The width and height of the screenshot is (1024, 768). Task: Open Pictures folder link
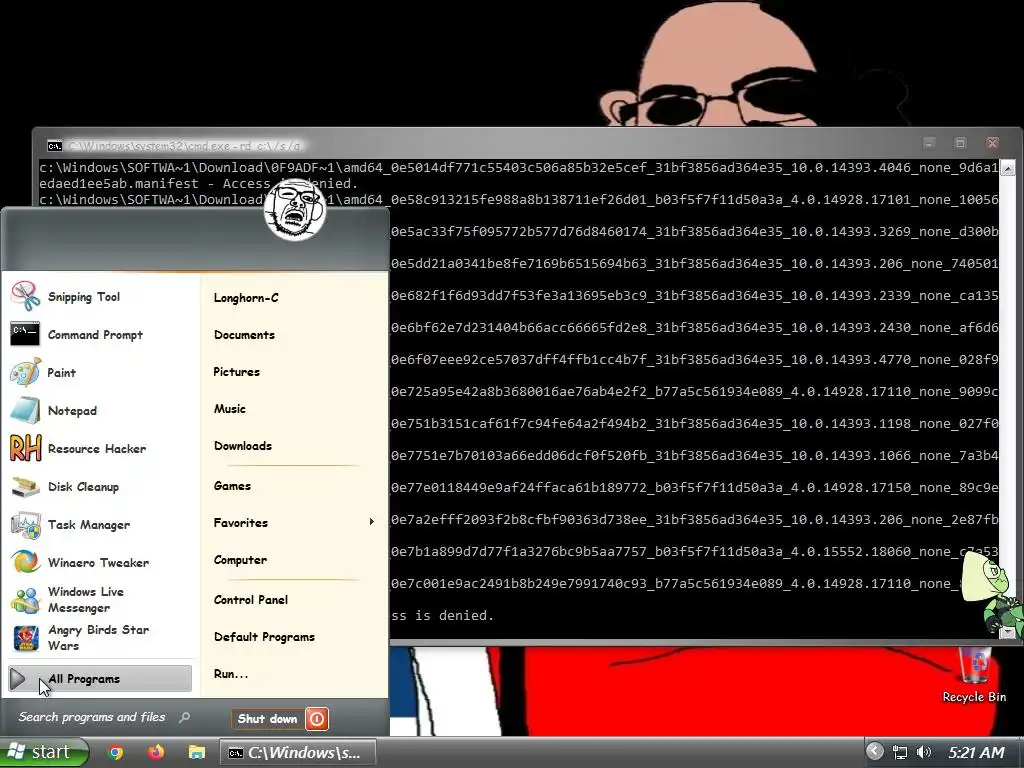click(236, 372)
